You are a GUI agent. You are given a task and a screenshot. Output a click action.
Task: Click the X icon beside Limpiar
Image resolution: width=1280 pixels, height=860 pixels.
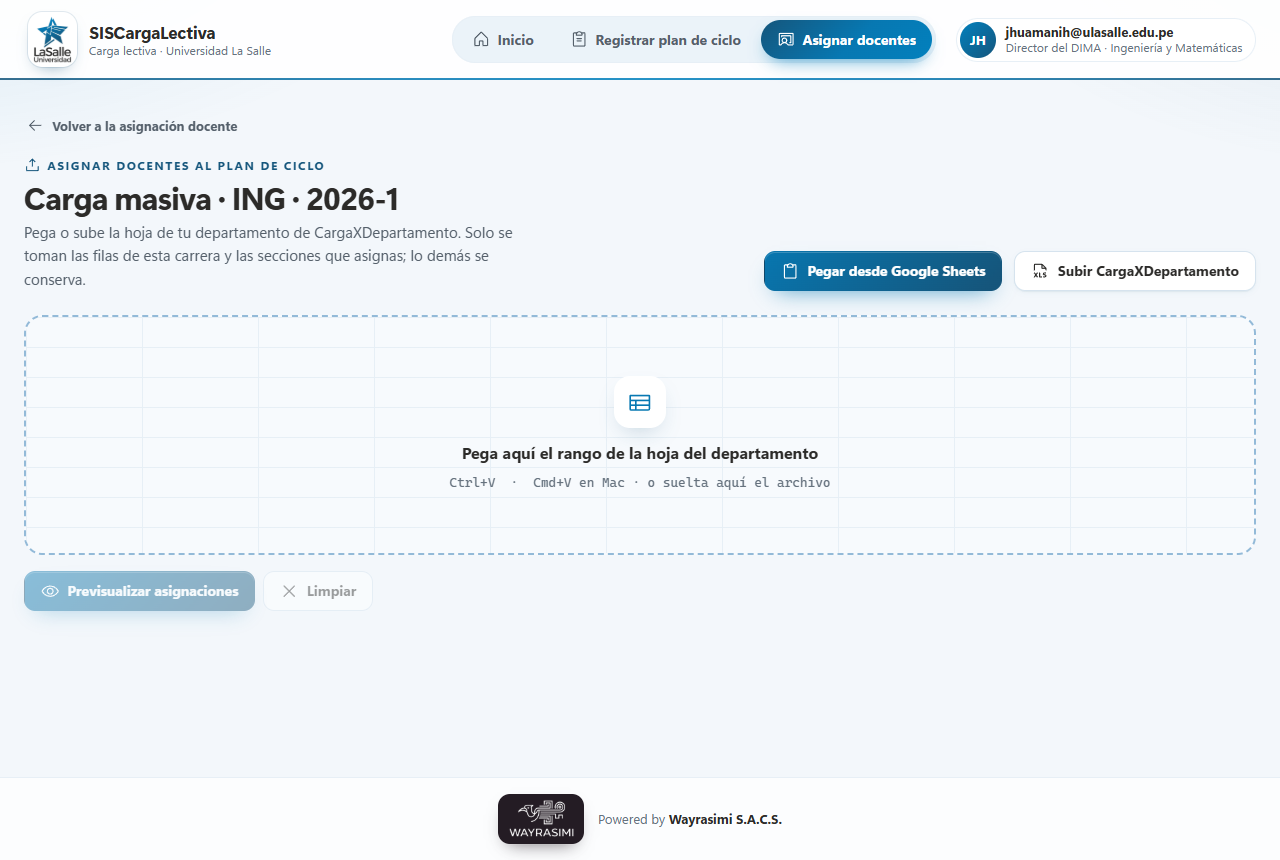pyautogui.click(x=289, y=591)
